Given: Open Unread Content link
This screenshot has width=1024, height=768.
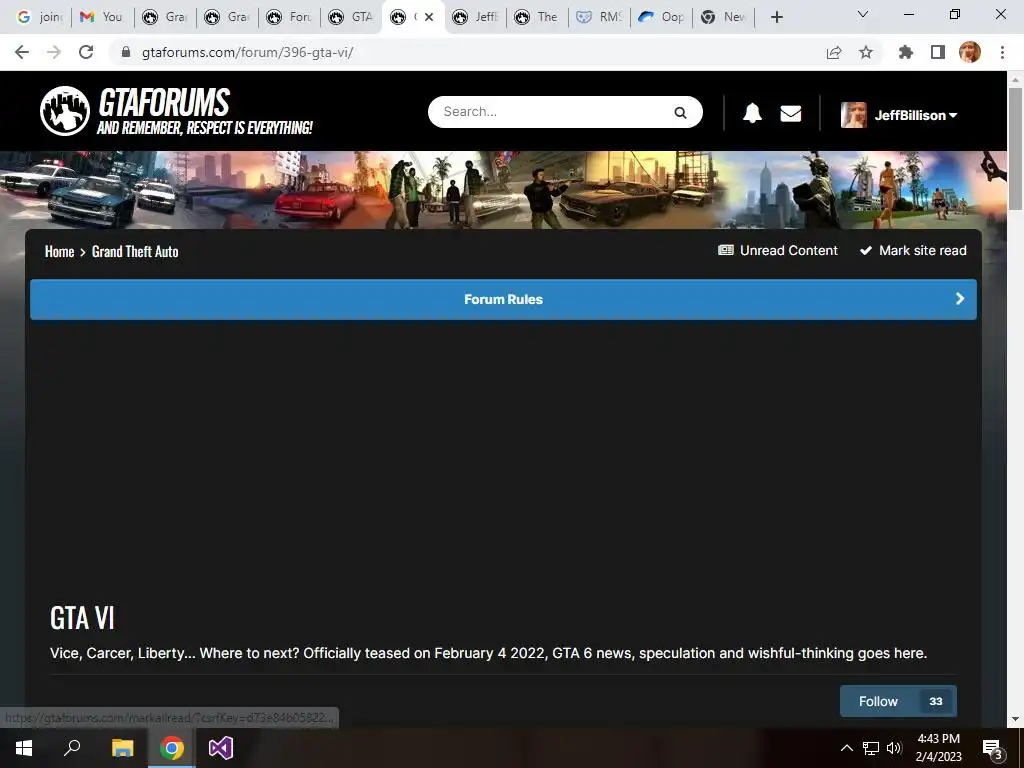Looking at the screenshot, I should pyautogui.click(x=778, y=250).
